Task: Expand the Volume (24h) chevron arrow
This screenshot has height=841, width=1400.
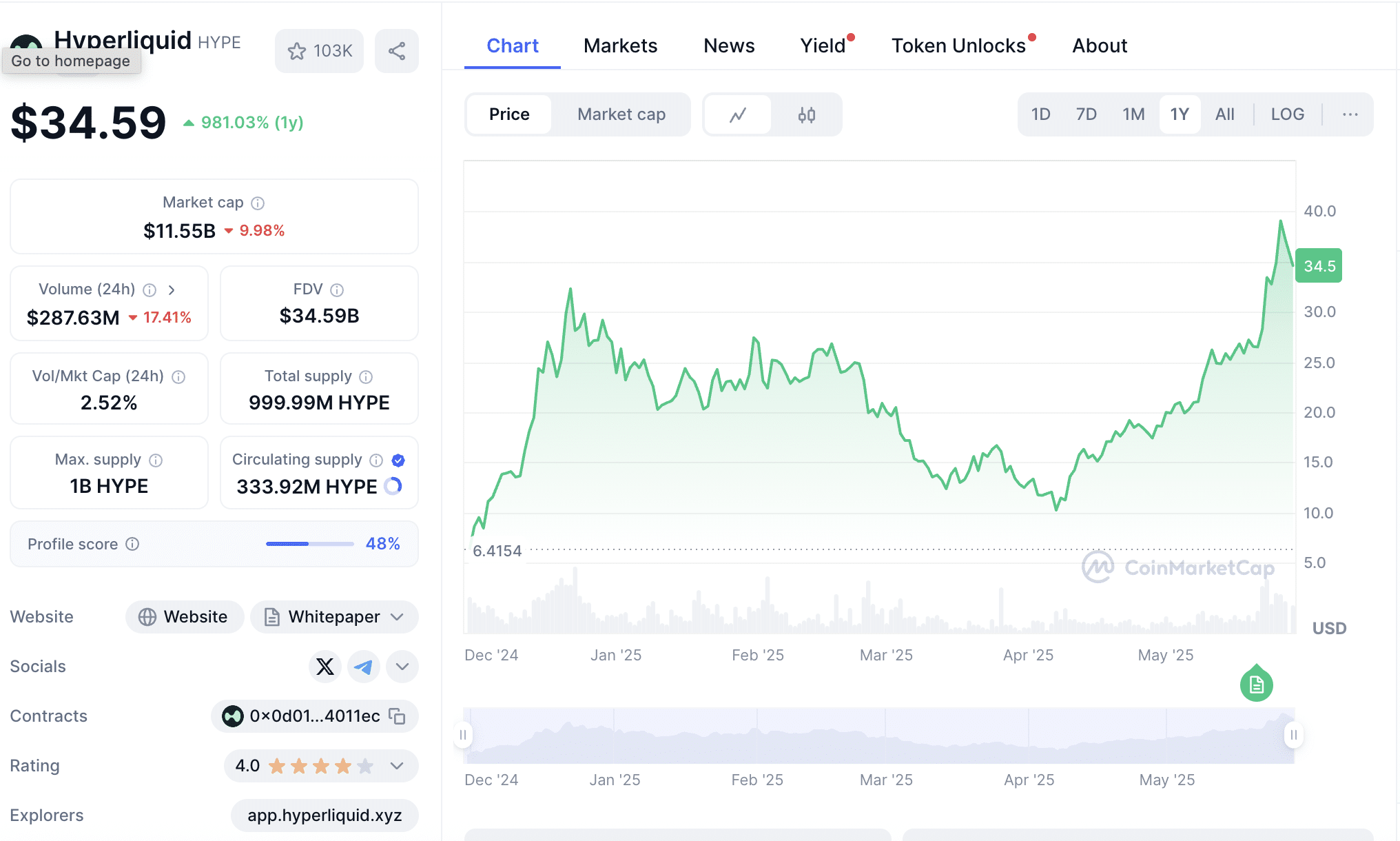Action: 172,290
